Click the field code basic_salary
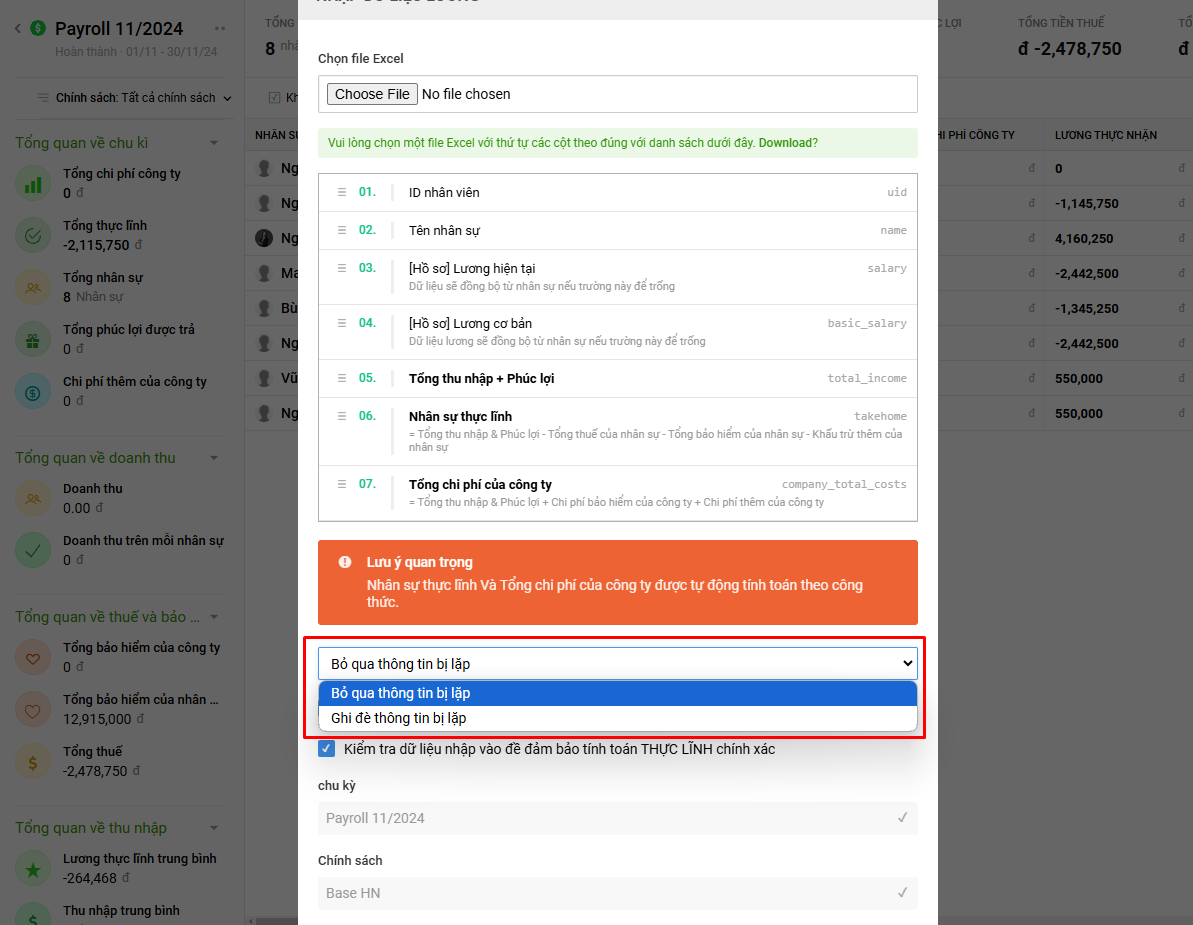 (x=867, y=323)
